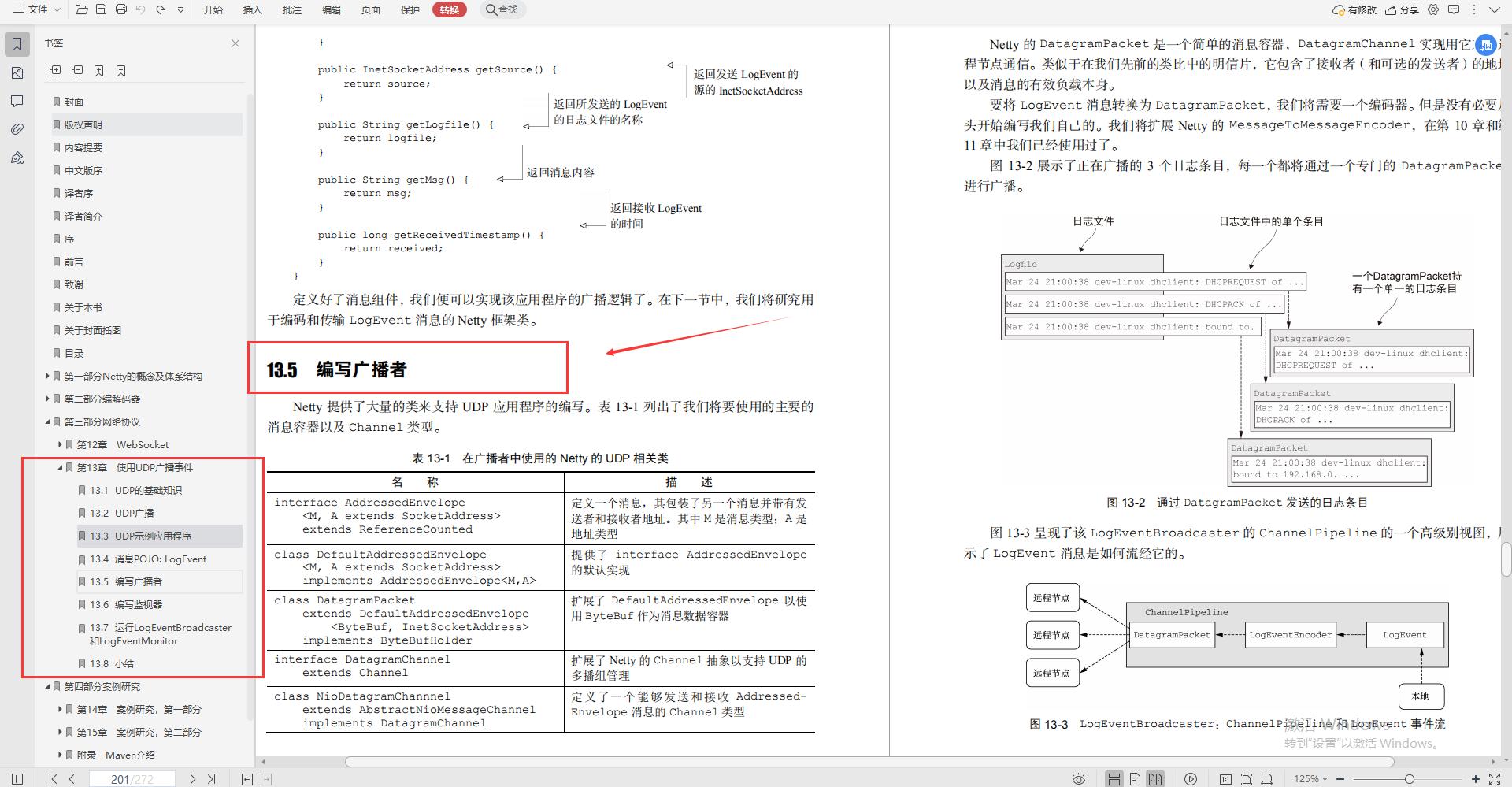Select the signature panel icon in sidebar
The image size is (1512, 787).
click(x=17, y=158)
